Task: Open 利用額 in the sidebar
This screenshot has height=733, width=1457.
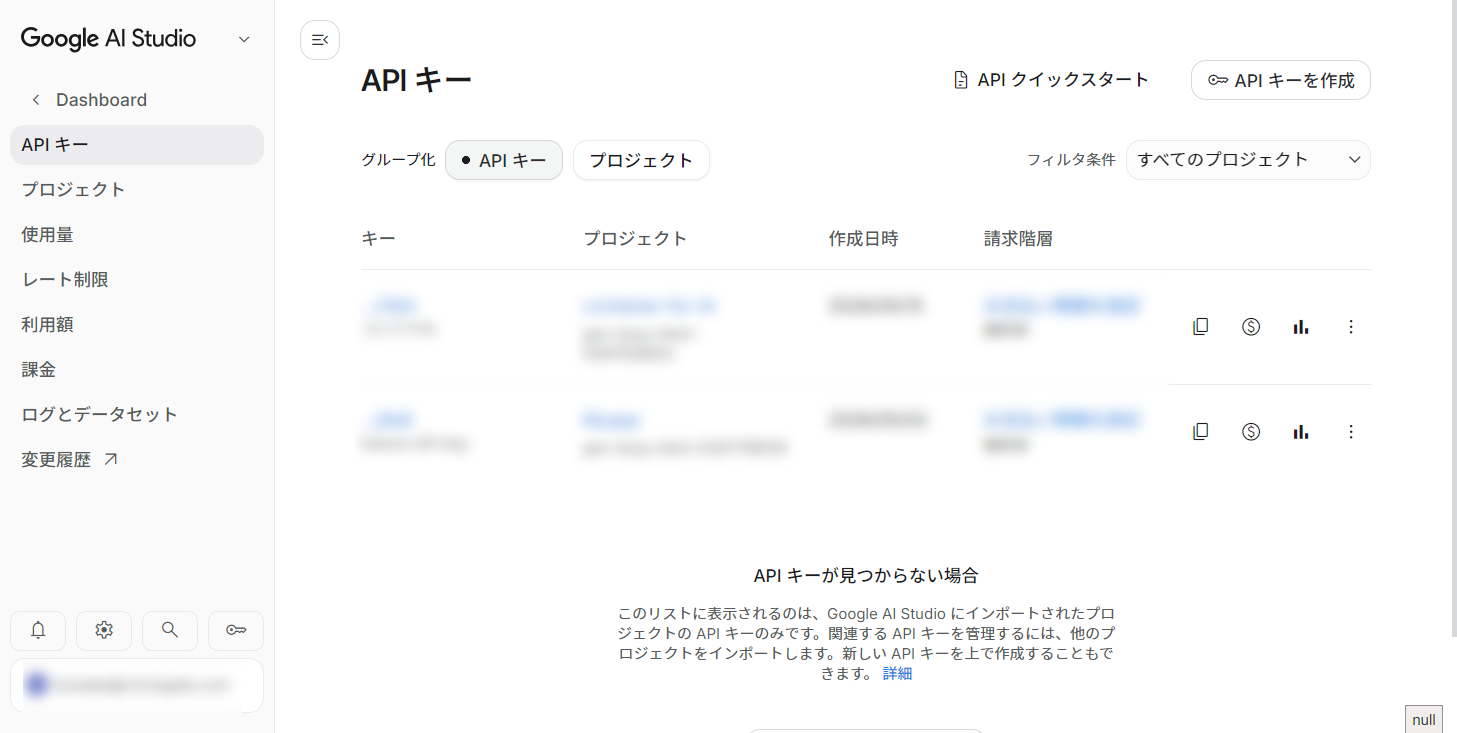Action: (137, 325)
